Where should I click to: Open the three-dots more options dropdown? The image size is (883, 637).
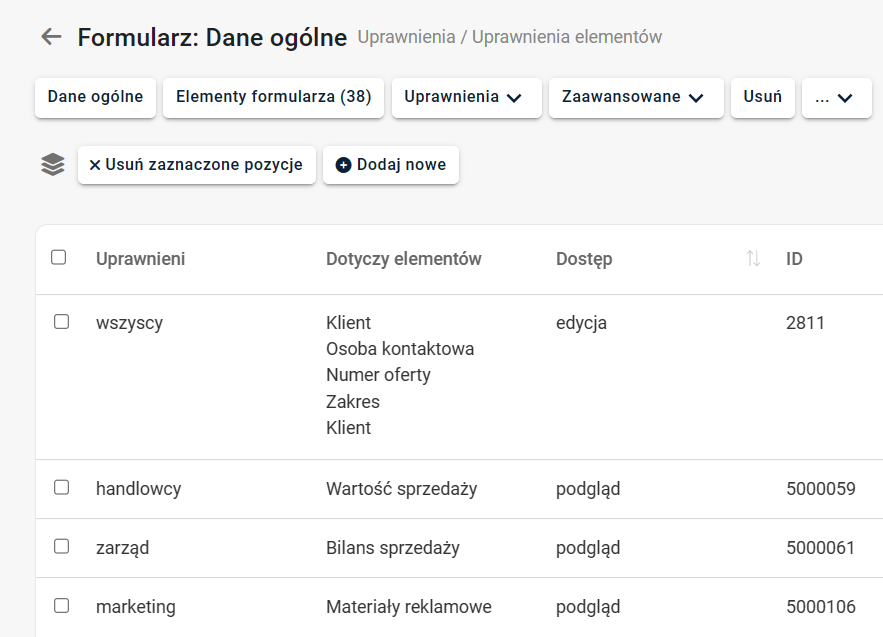pos(836,98)
